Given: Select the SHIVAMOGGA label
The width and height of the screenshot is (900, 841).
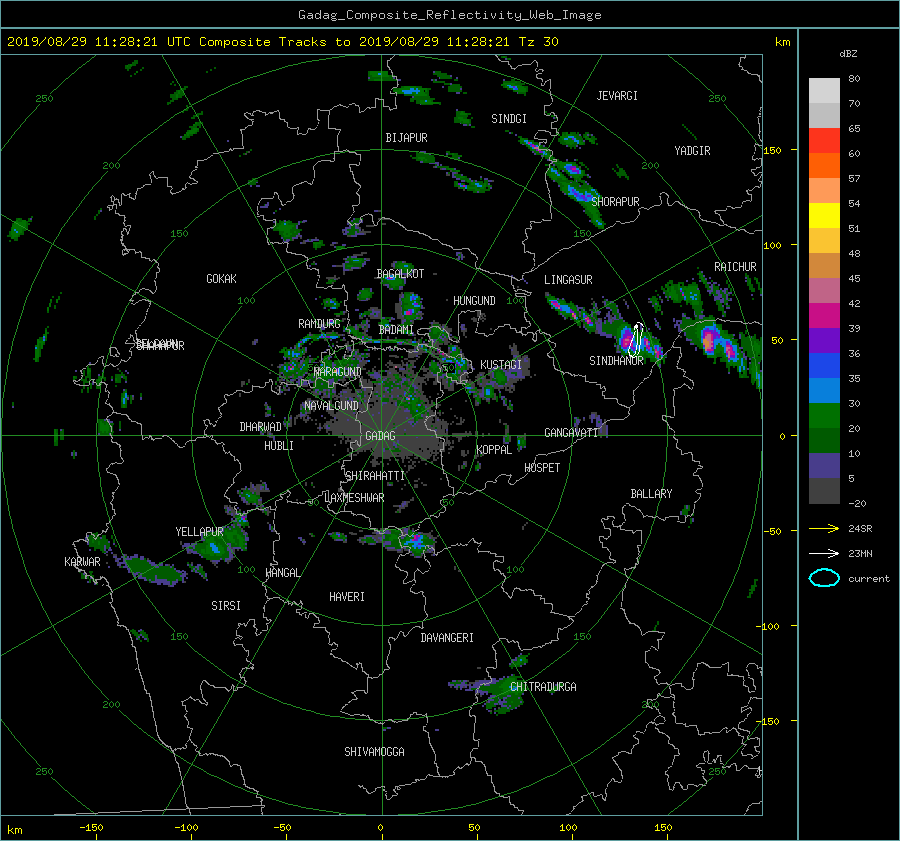Looking at the screenshot, I should [x=374, y=752].
